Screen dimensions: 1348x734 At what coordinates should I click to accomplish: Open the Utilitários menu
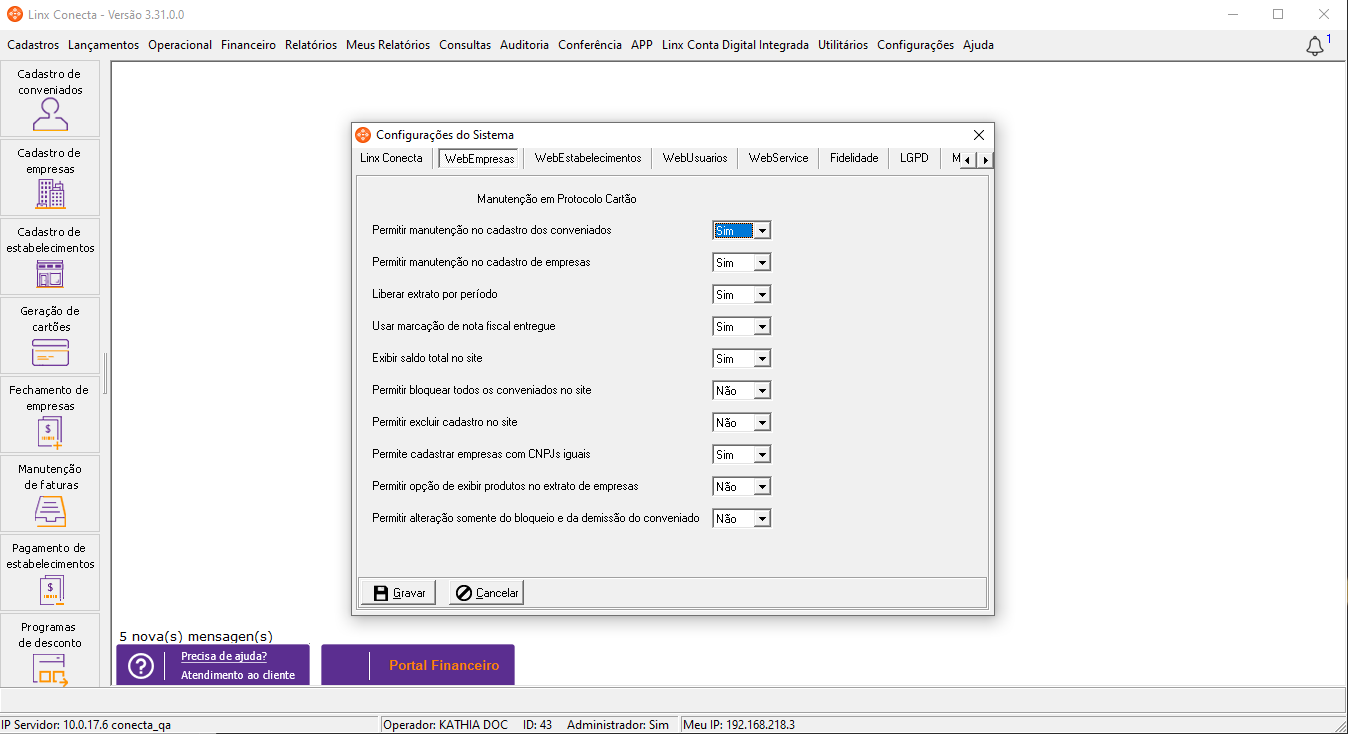click(x=843, y=45)
